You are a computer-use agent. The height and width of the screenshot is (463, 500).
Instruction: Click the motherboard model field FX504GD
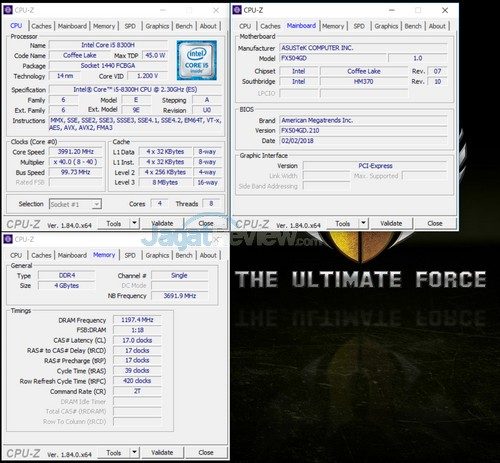(x=333, y=58)
